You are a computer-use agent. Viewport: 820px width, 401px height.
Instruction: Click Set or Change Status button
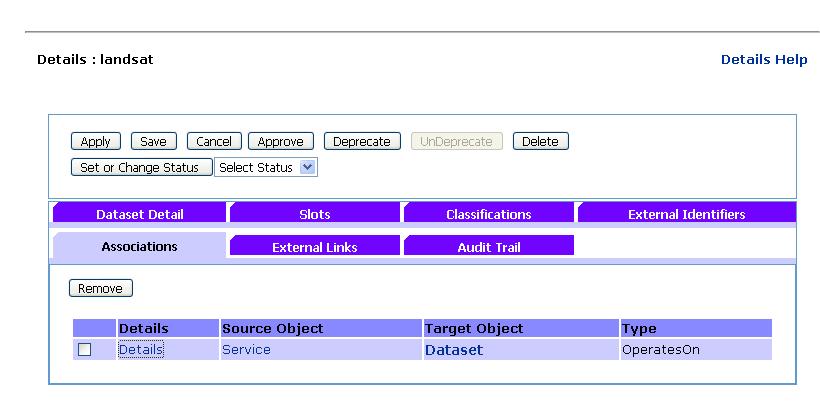point(140,168)
